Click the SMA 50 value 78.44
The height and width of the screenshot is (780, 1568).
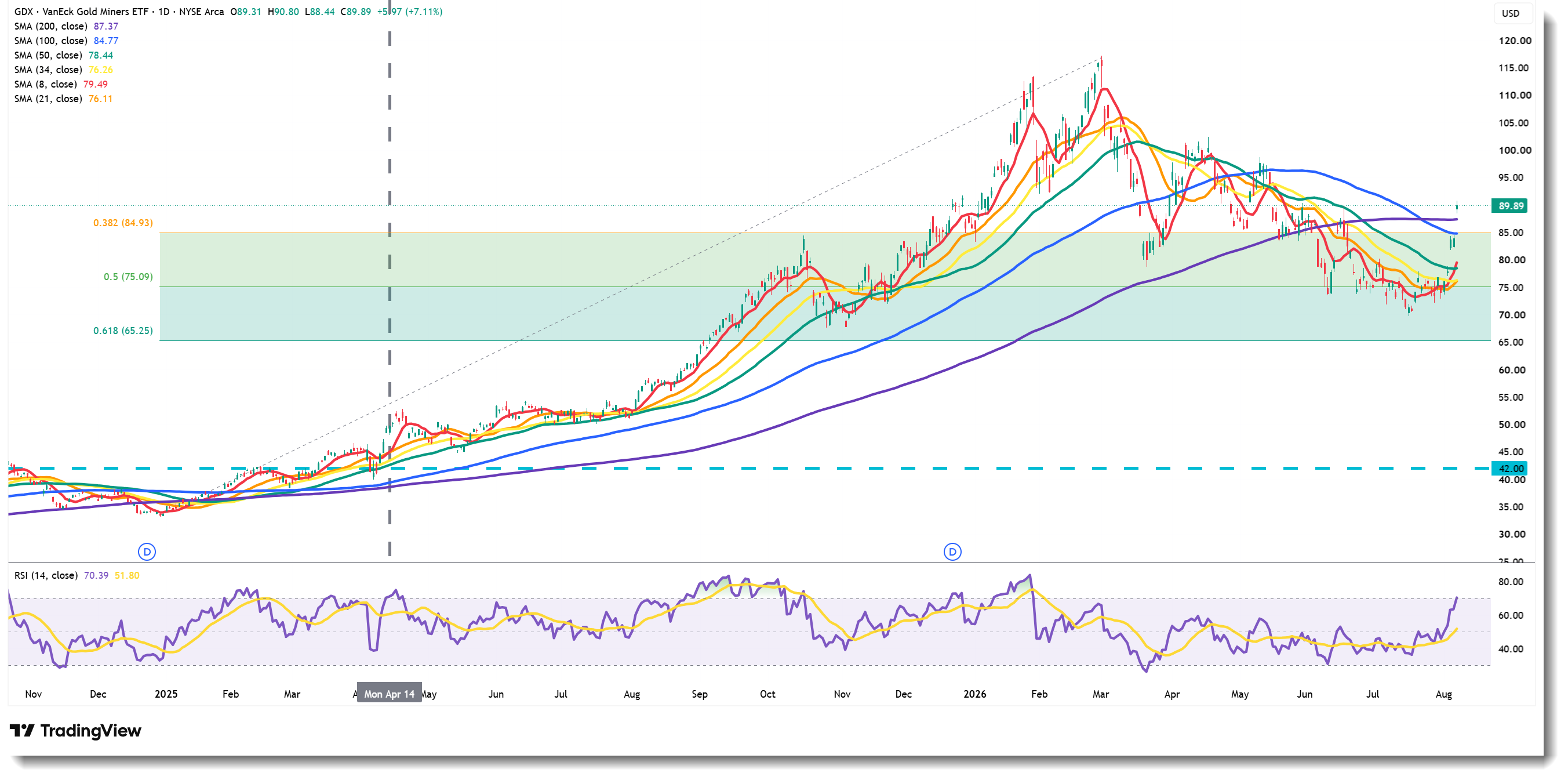point(100,56)
